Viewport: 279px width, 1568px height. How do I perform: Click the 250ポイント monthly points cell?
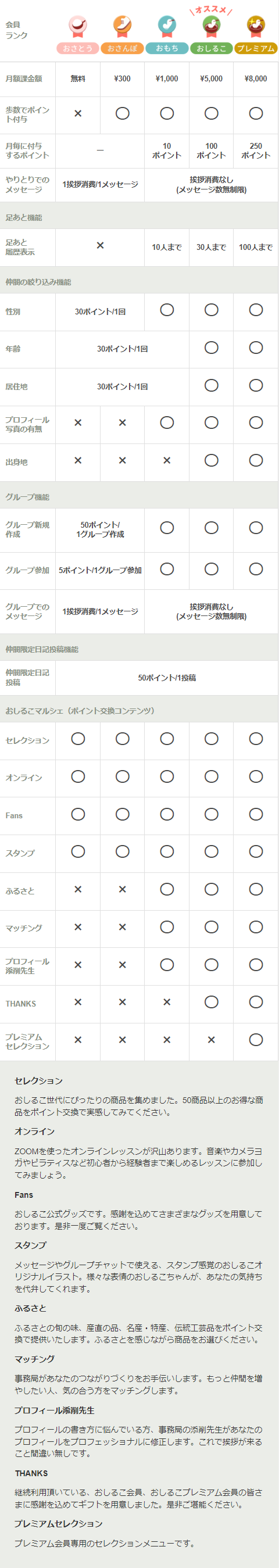[256, 151]
